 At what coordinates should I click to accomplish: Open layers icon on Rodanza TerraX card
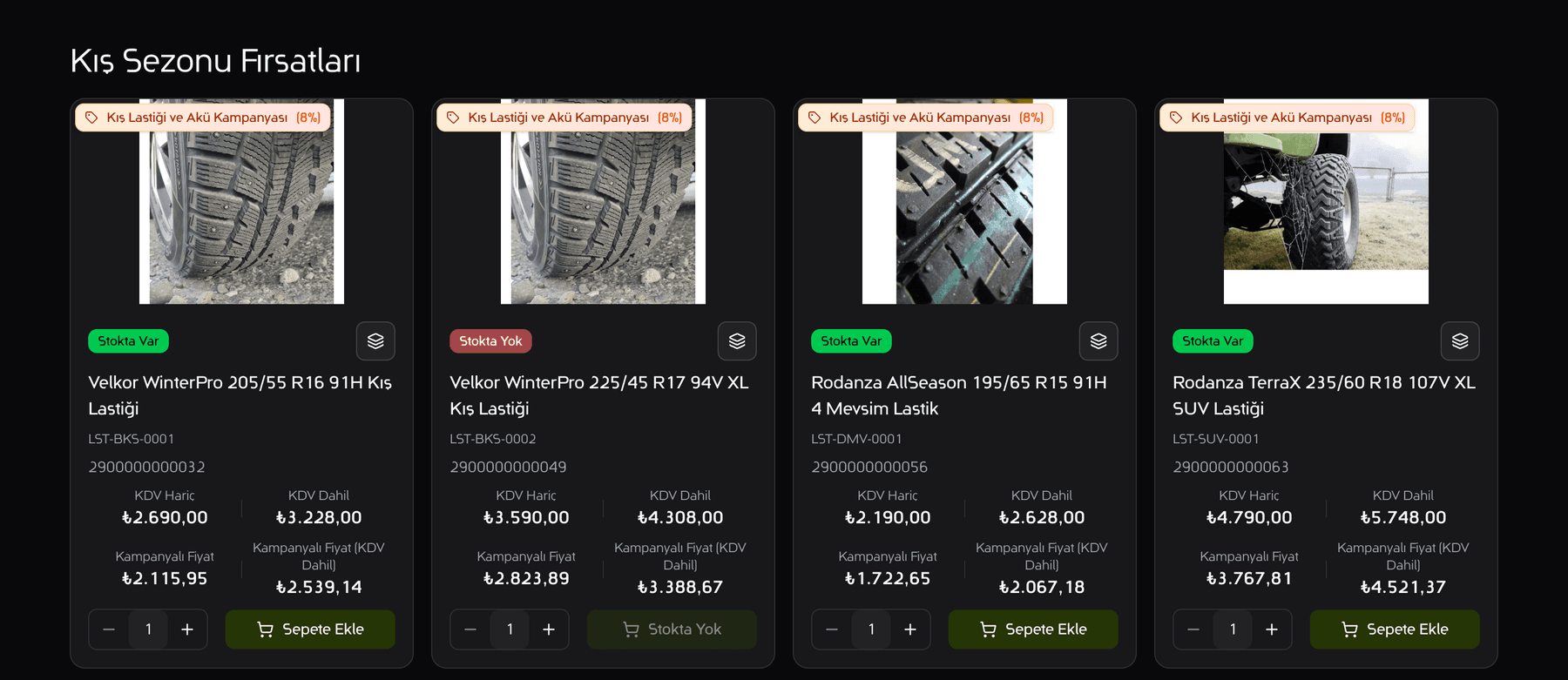(1460, 341)
